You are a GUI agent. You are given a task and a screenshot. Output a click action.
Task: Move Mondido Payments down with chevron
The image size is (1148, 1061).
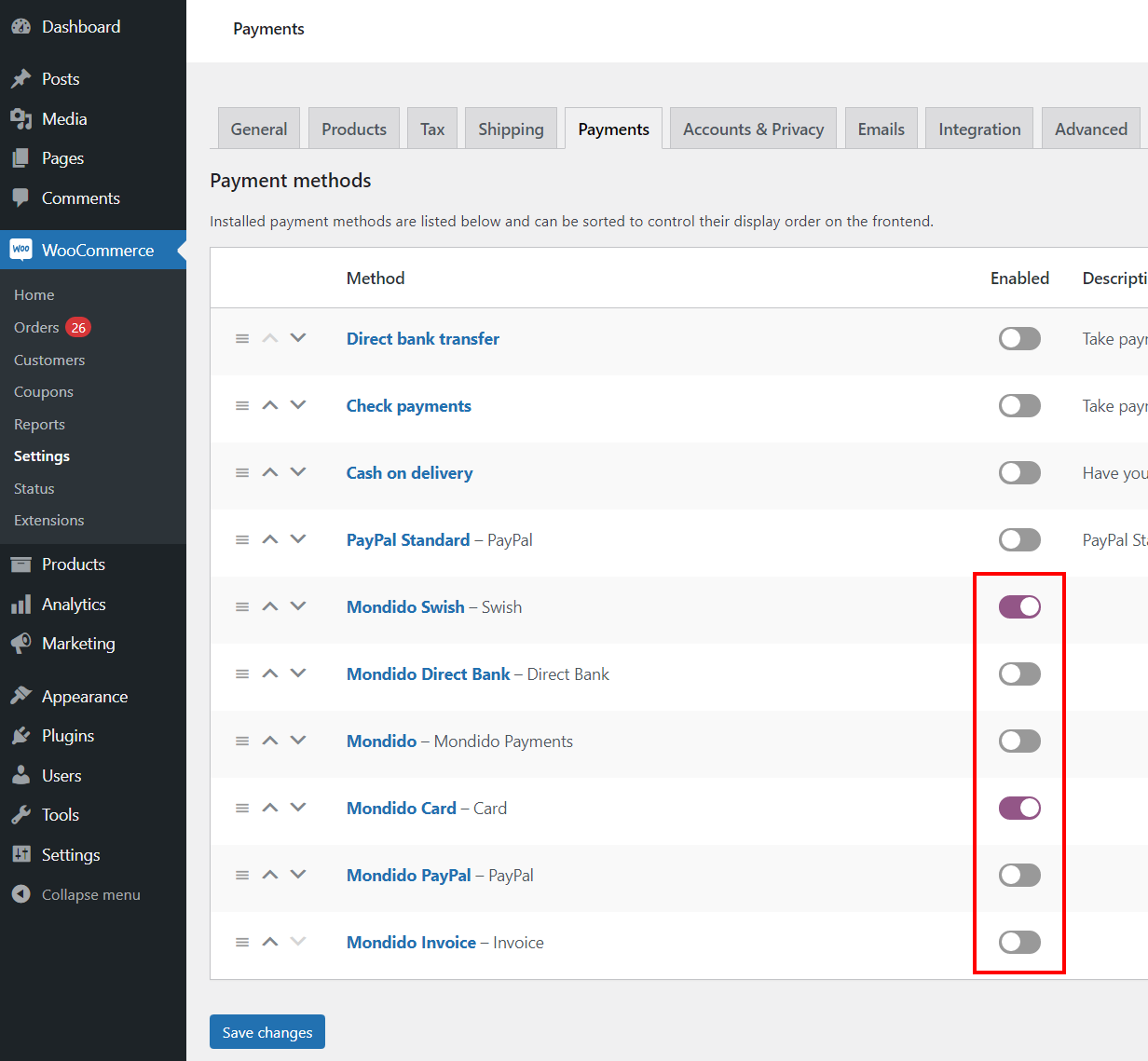click(298, 741)
